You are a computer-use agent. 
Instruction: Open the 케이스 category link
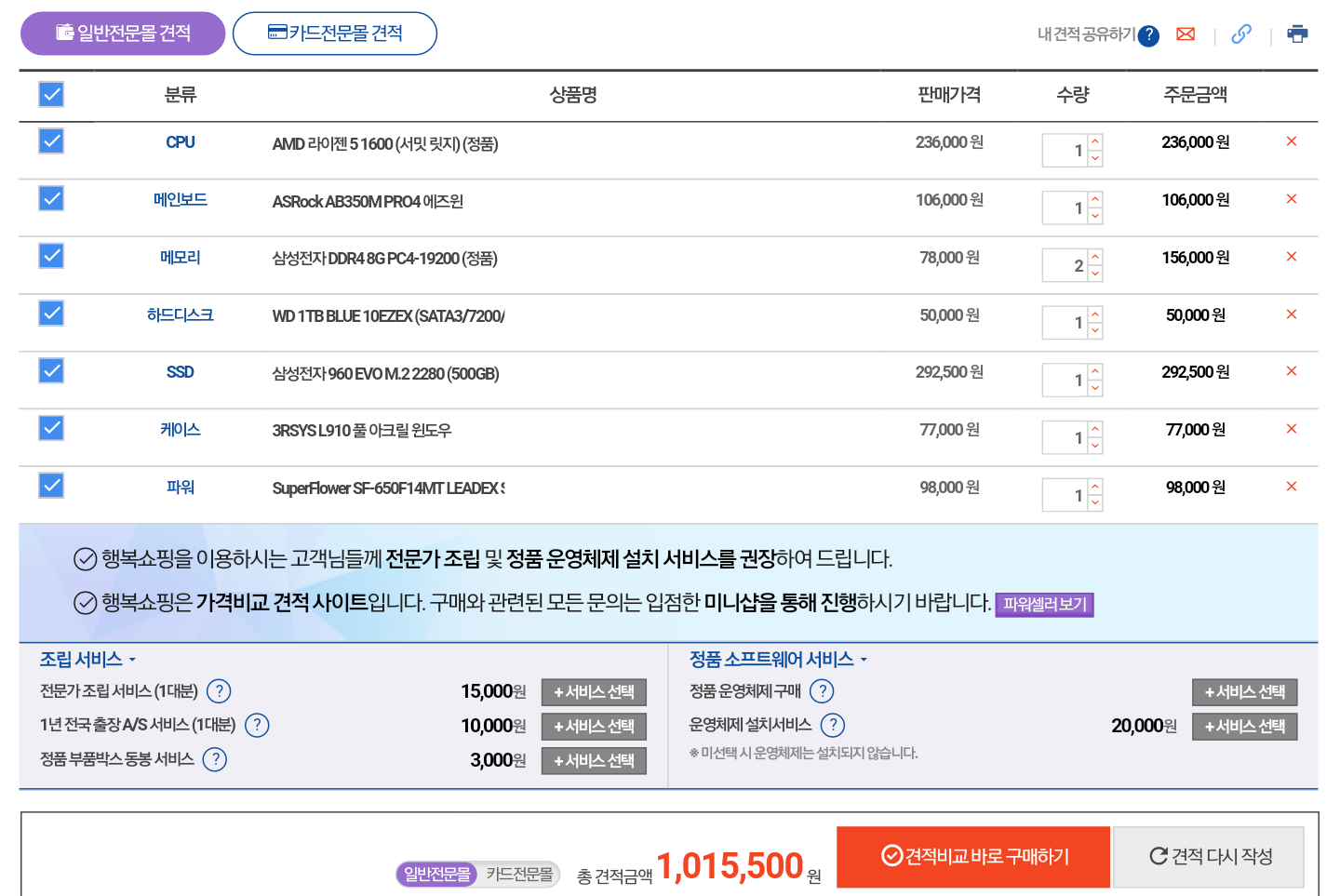[x=181, y=430]
